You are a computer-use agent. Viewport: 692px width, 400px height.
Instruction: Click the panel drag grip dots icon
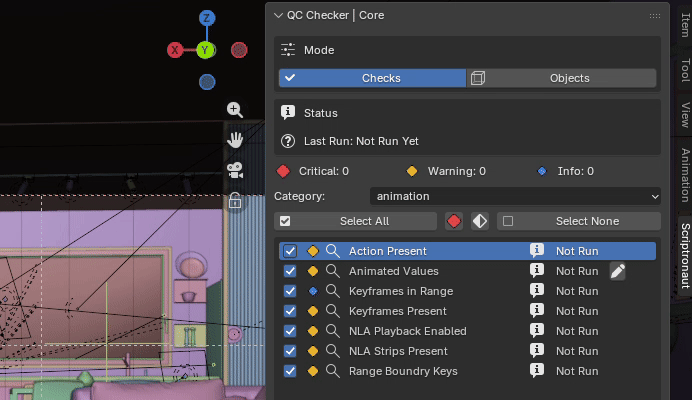tap(655, 16)
